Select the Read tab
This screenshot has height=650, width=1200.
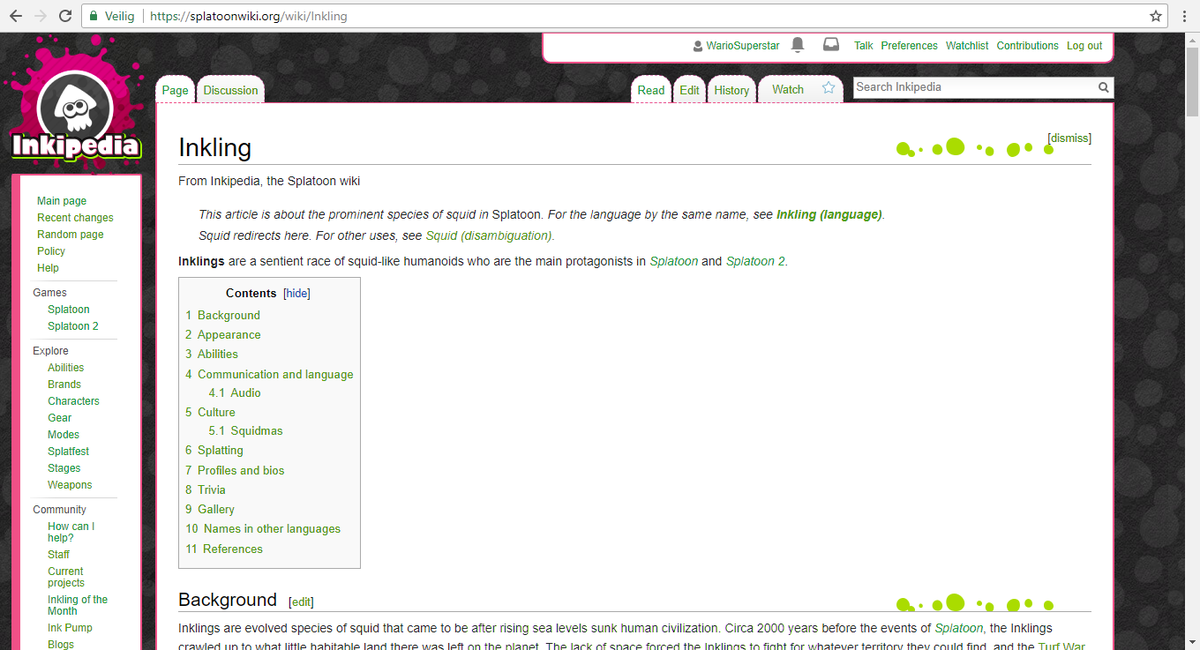pos(651,90)
